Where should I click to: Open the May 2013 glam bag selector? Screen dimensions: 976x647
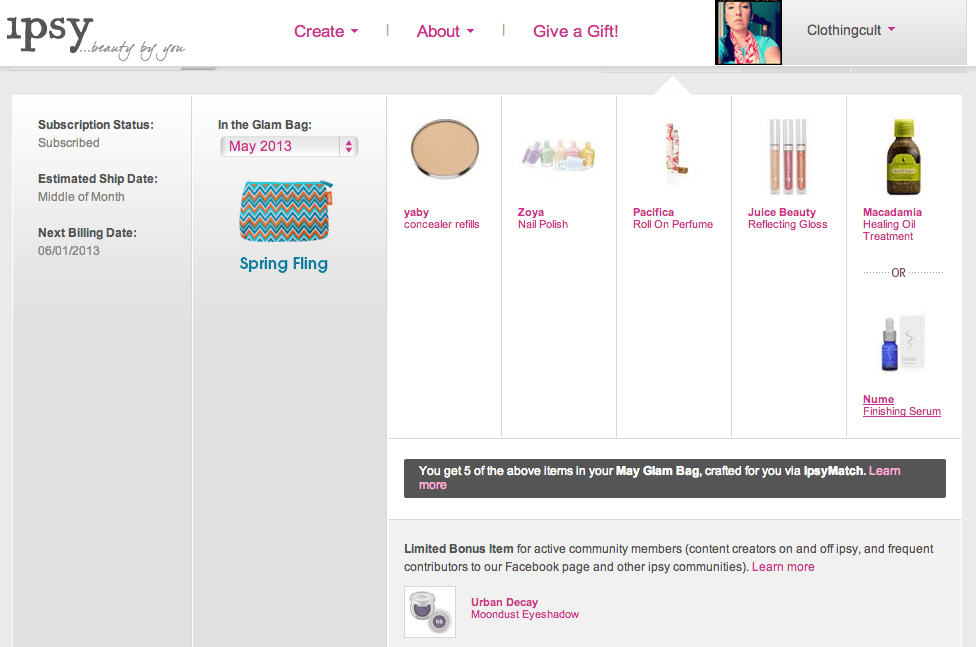(289, 146)
